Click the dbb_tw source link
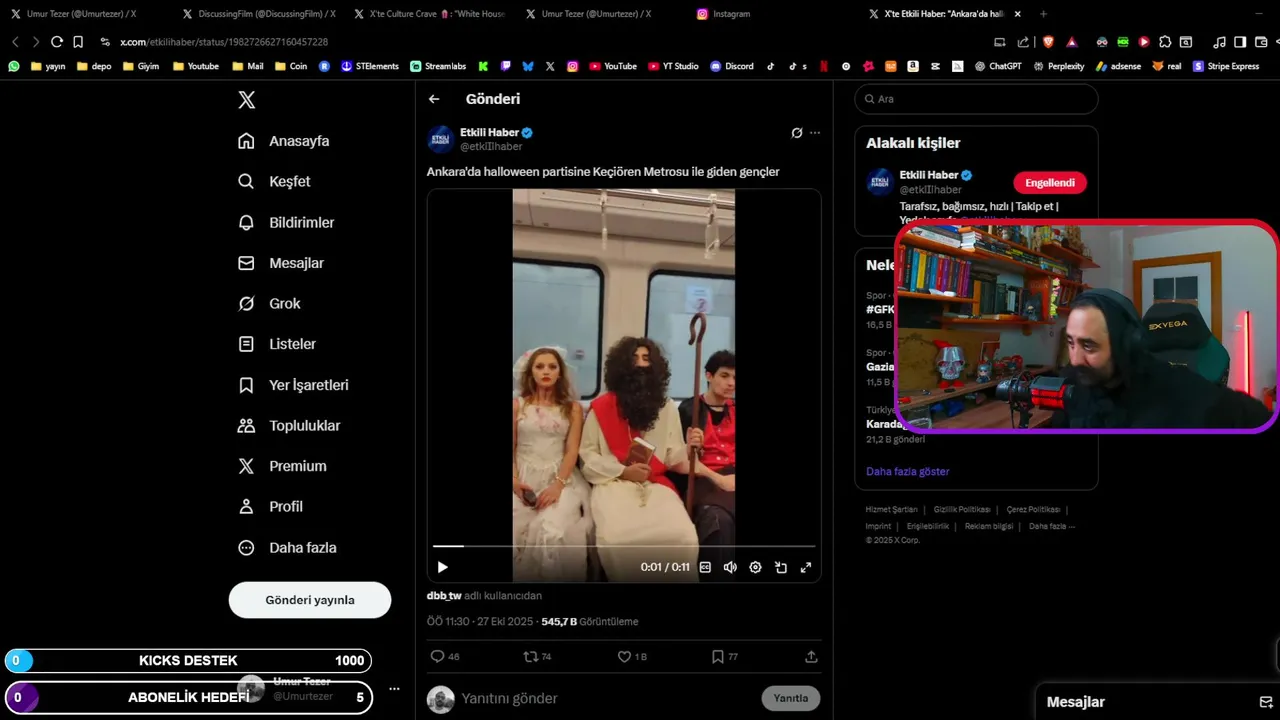The image size is (1280, 720). 444,596
